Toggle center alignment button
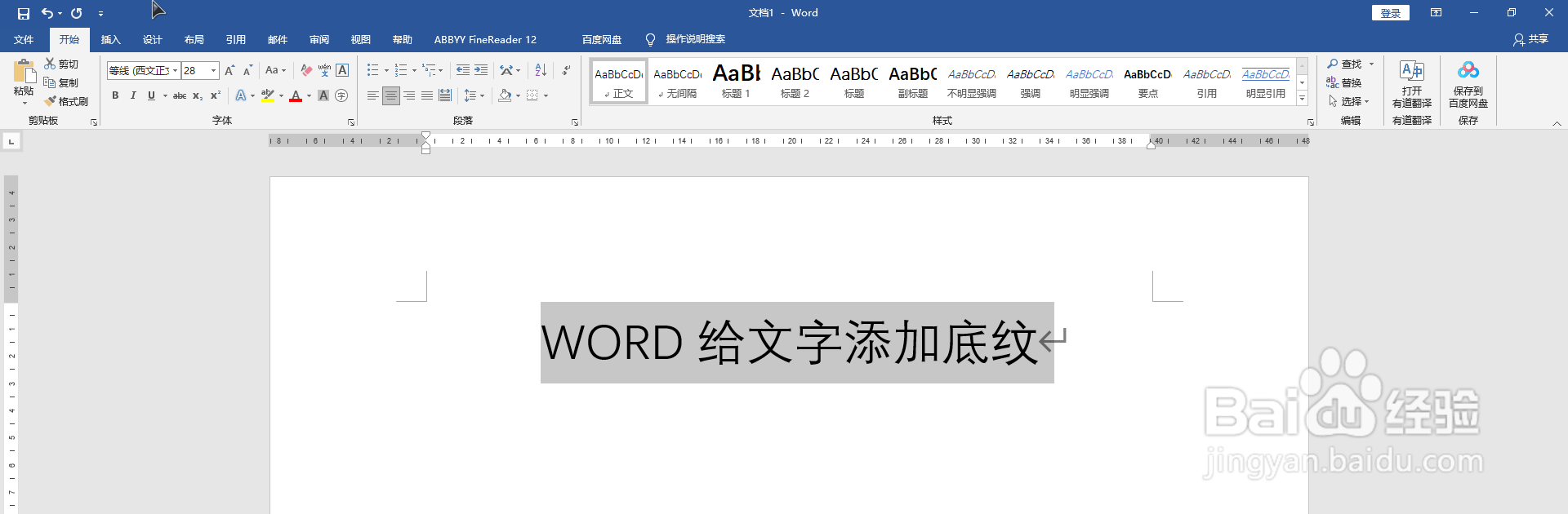The image size is (1568, 514). 391,95
